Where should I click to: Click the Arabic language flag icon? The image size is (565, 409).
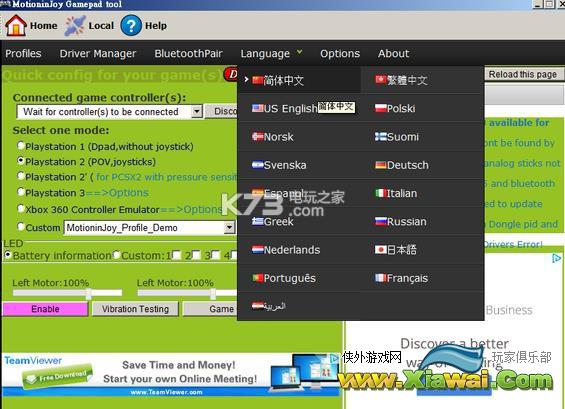[x=258, y=306]
